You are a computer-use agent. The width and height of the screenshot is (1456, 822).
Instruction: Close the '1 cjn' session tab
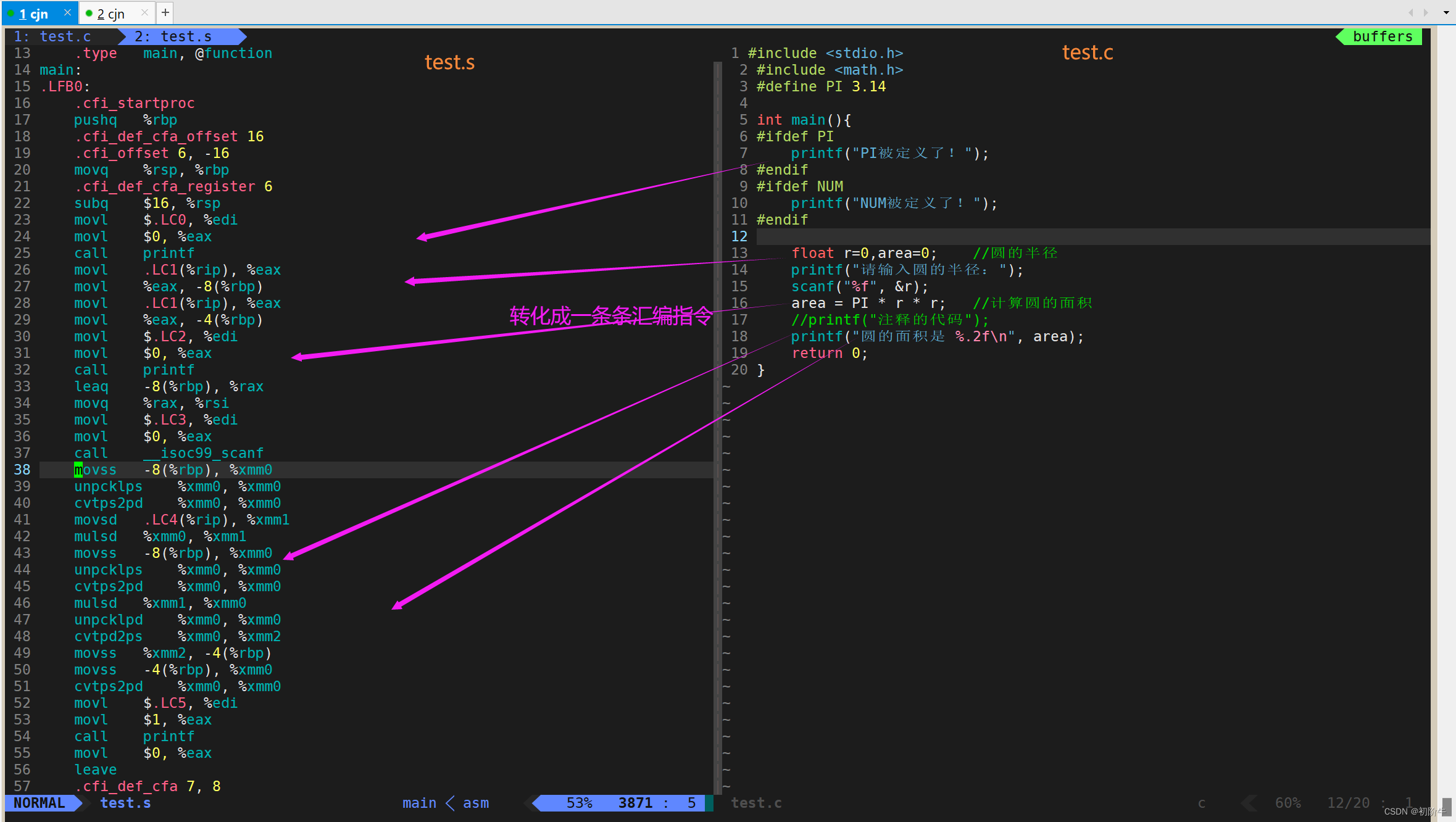pyautogui.click(x=67, y=12)
